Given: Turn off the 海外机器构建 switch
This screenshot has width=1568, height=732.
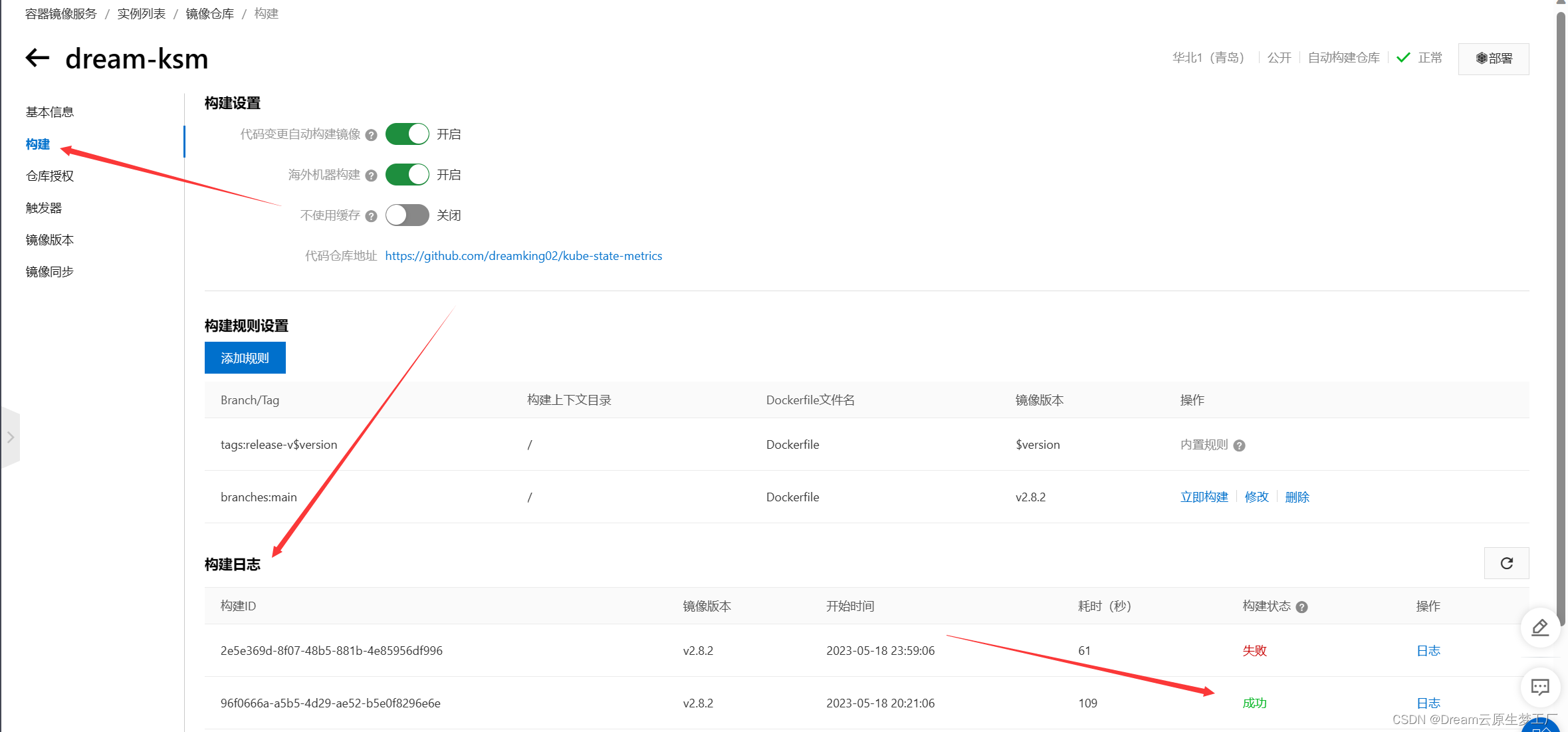Looking at the screenshot, I should click(407, 175).
